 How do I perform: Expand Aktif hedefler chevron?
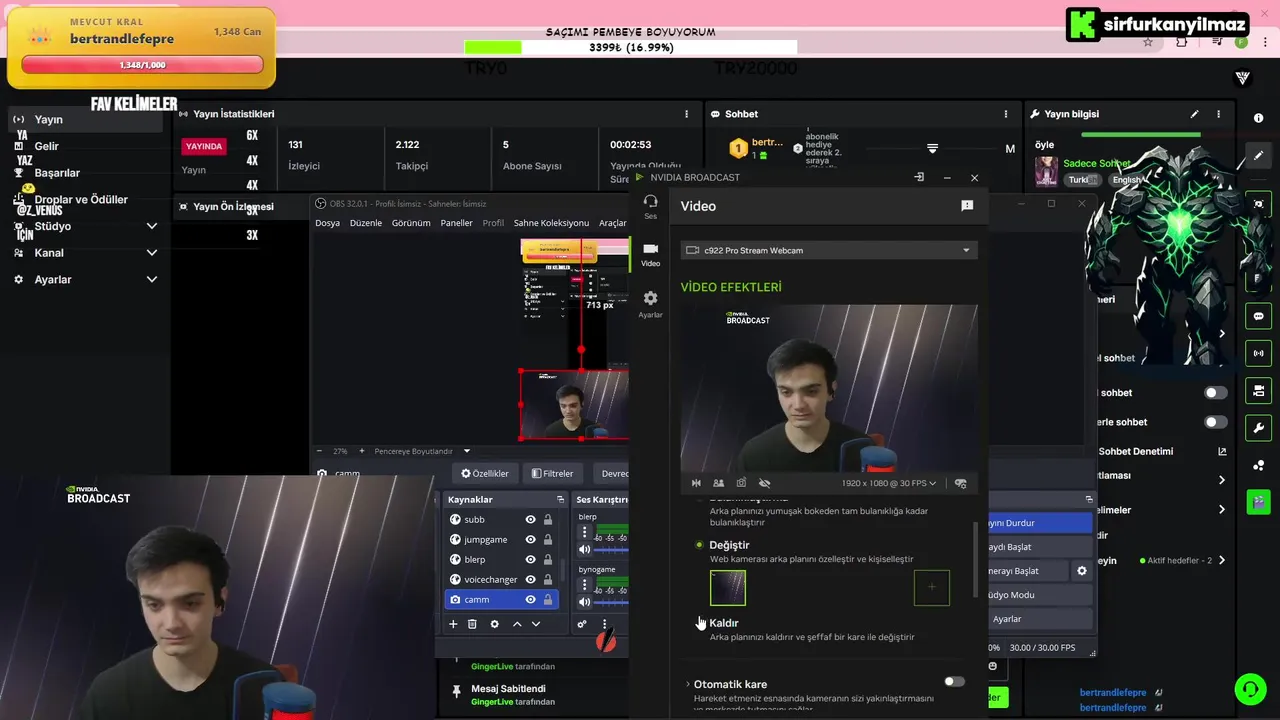tap(1222, 561)
